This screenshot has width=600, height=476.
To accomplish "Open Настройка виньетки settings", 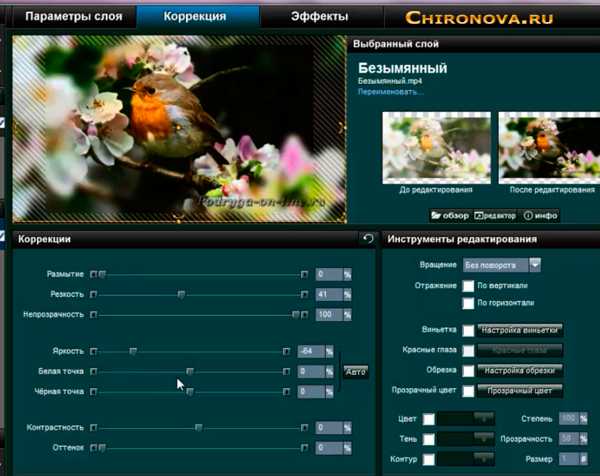I will 520,330.
